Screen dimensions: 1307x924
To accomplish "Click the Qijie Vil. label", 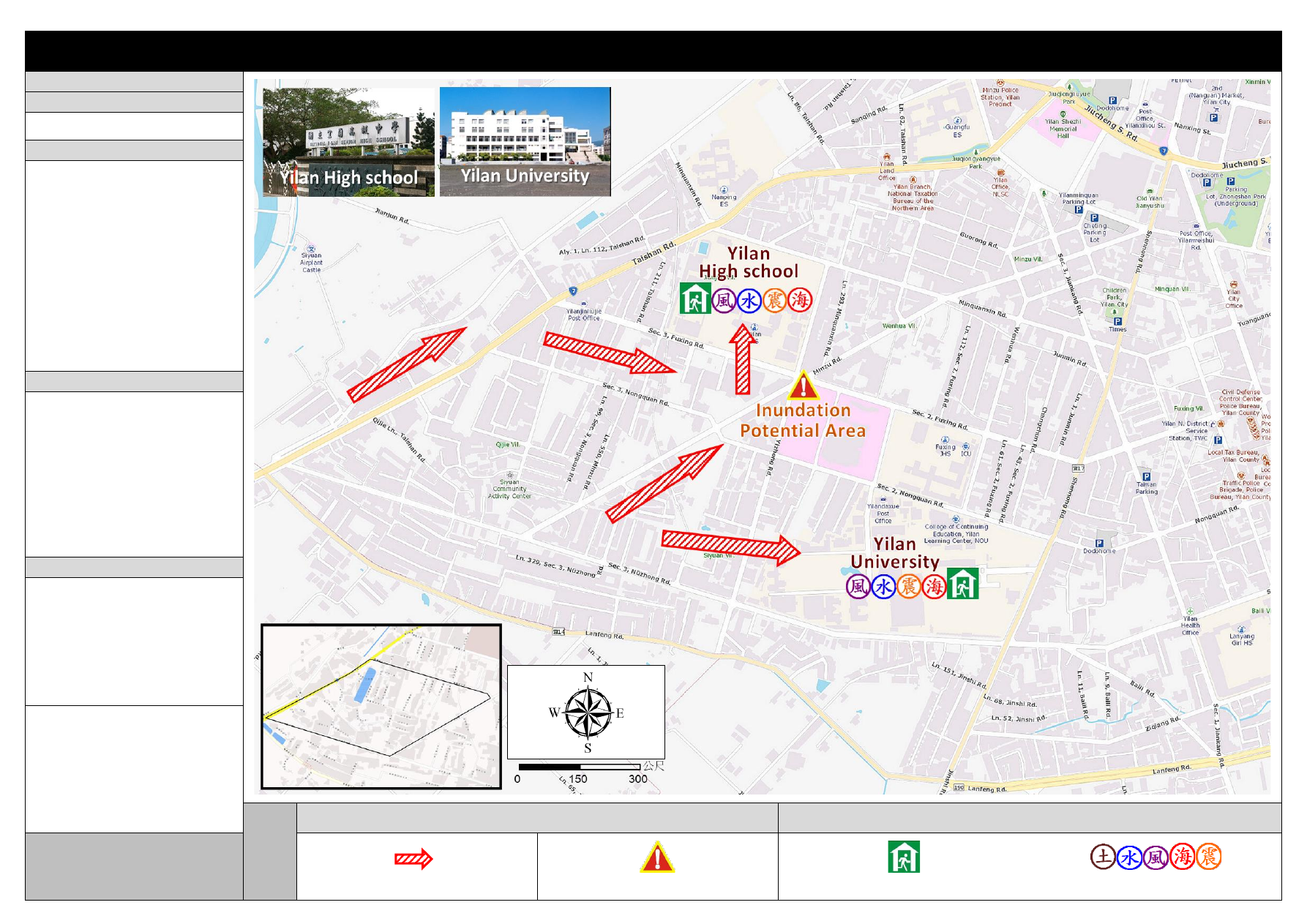I will [x=507, y=445].
